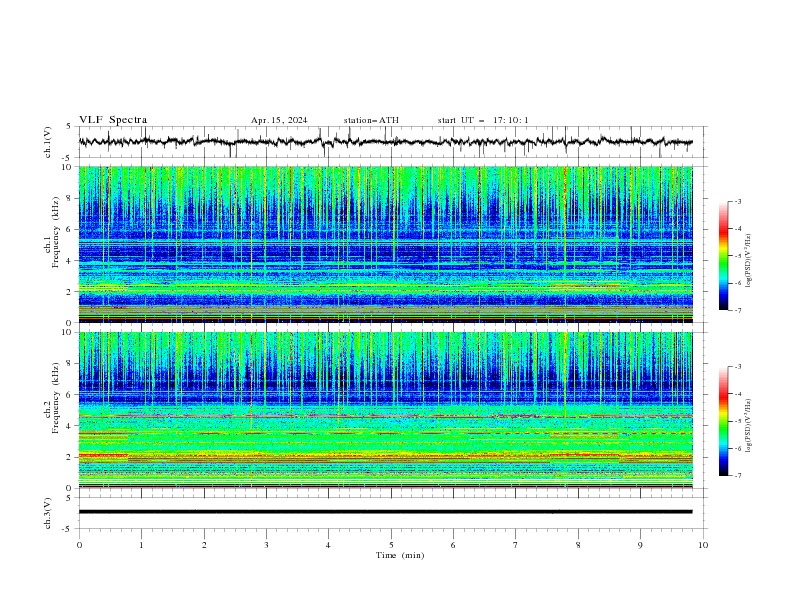Click the 'VLF Spectra' title text

(x=113, y=120)
